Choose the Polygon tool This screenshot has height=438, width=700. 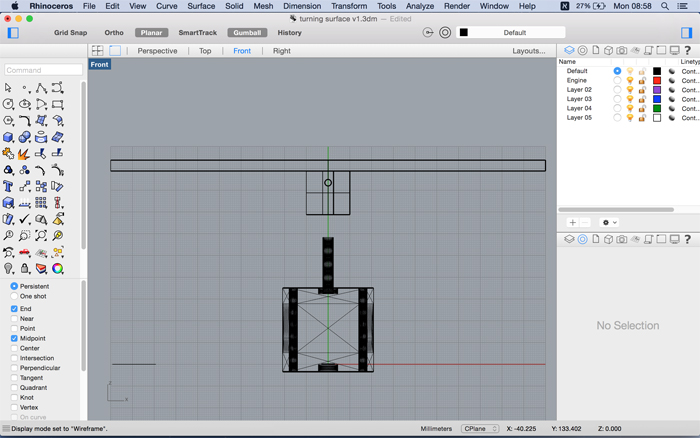click(8, 121)
